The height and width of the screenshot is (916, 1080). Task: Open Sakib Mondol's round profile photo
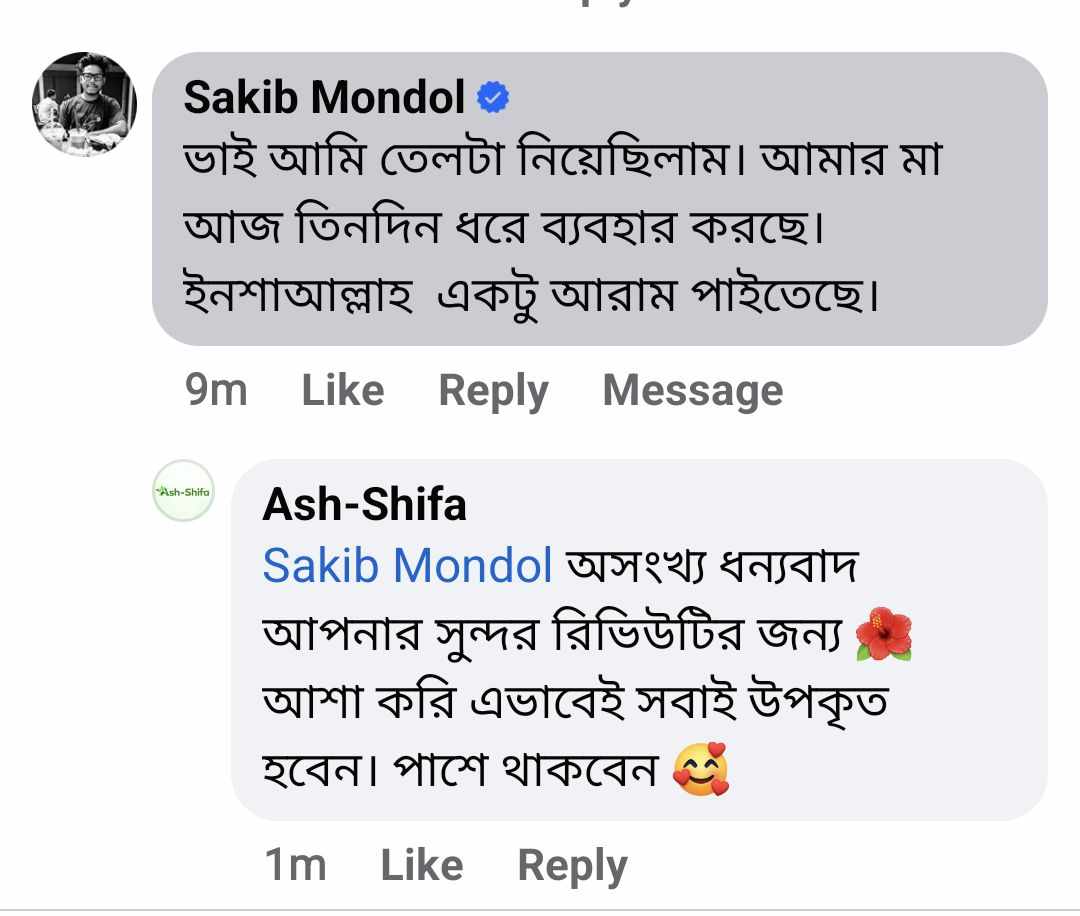pyautogui.click(x=84, y=105)
